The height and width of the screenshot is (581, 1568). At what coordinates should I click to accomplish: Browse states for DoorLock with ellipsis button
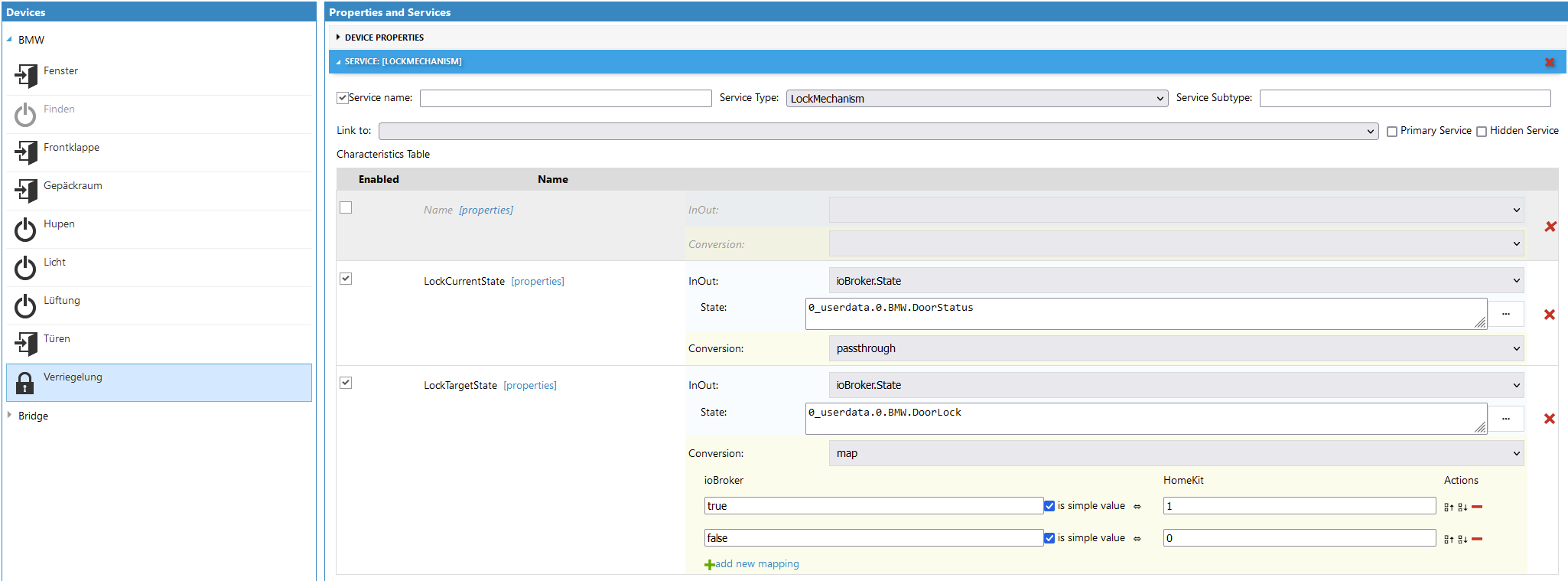coord(1505,419)
